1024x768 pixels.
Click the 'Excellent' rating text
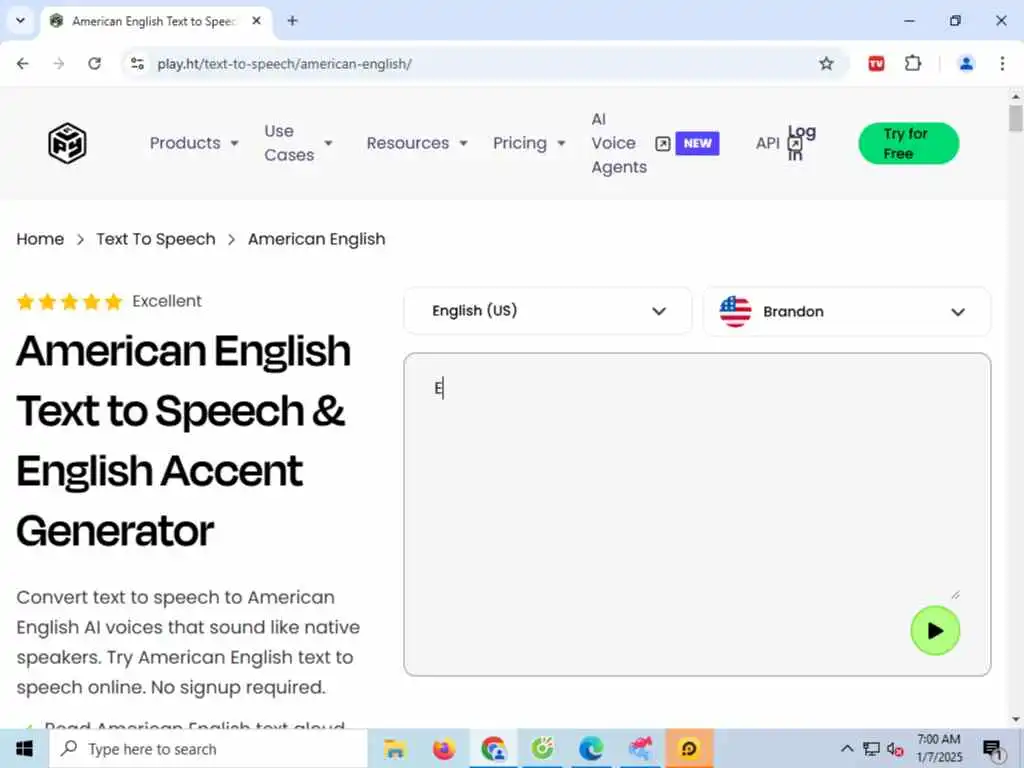click(167, 301)
